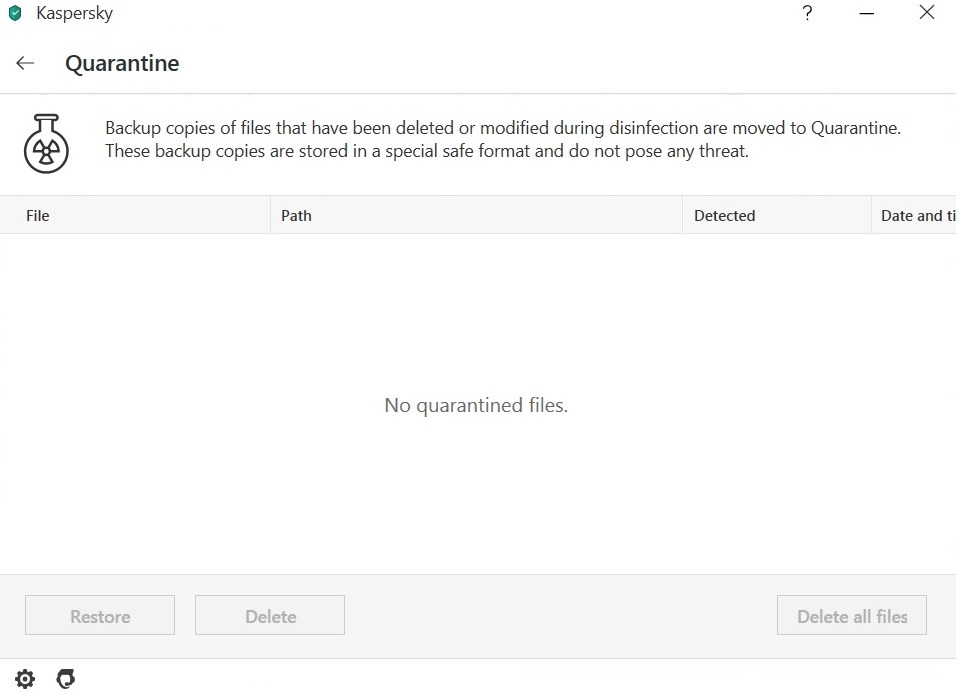Click the Kaspersky window title text
958x692 pixels.
(x=74, y=14)
